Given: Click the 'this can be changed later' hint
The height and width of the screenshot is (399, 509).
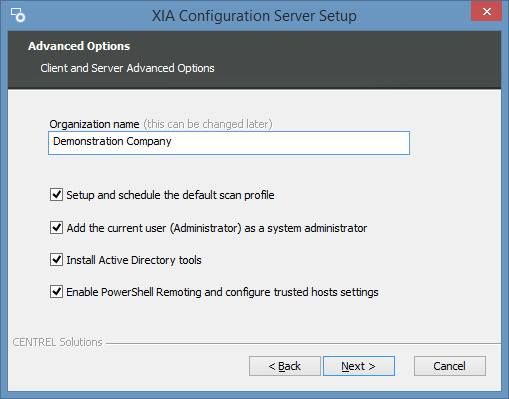Looking at the screenshot, I should (208, 124).
